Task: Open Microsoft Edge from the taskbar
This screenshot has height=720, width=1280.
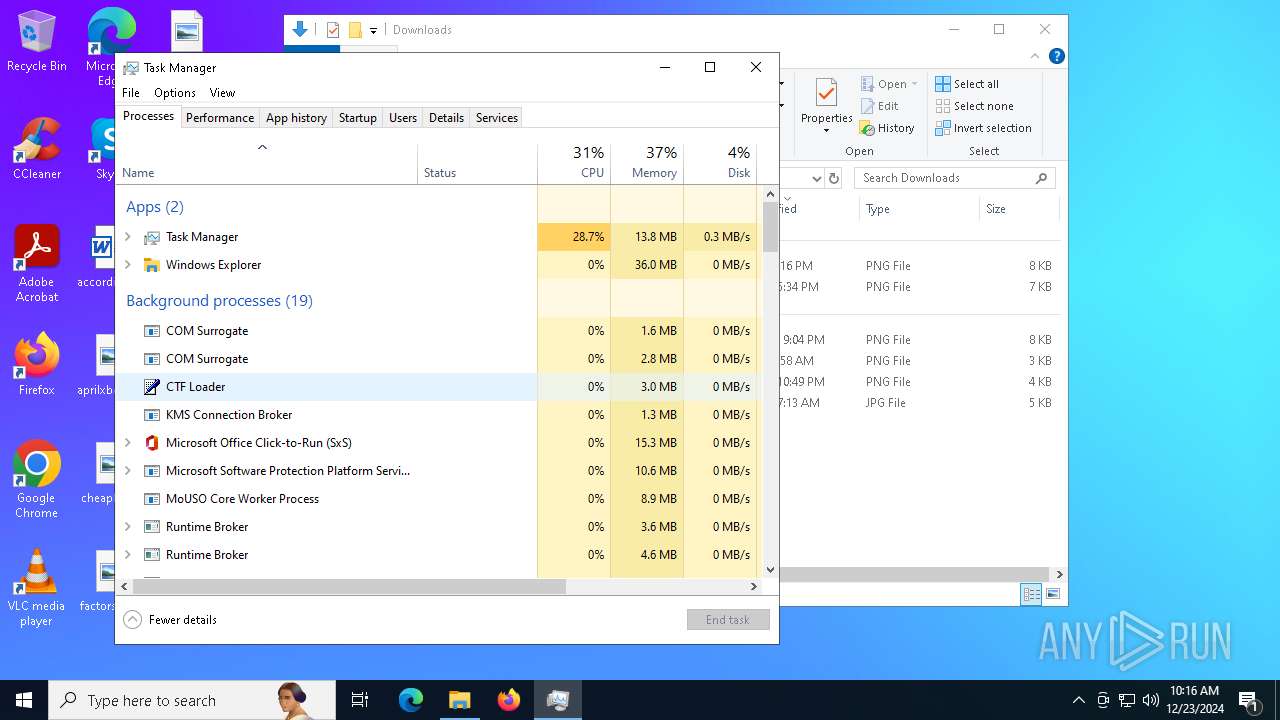Action: [411, 700]
